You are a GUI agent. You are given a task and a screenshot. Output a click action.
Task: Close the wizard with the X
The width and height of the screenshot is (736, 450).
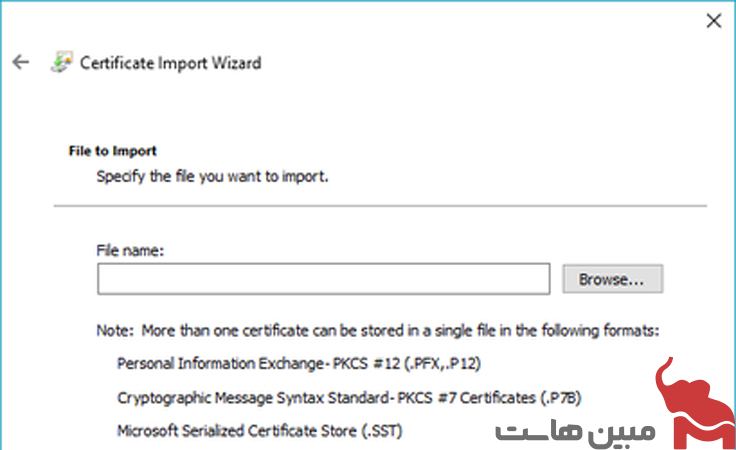pos(713,21)
